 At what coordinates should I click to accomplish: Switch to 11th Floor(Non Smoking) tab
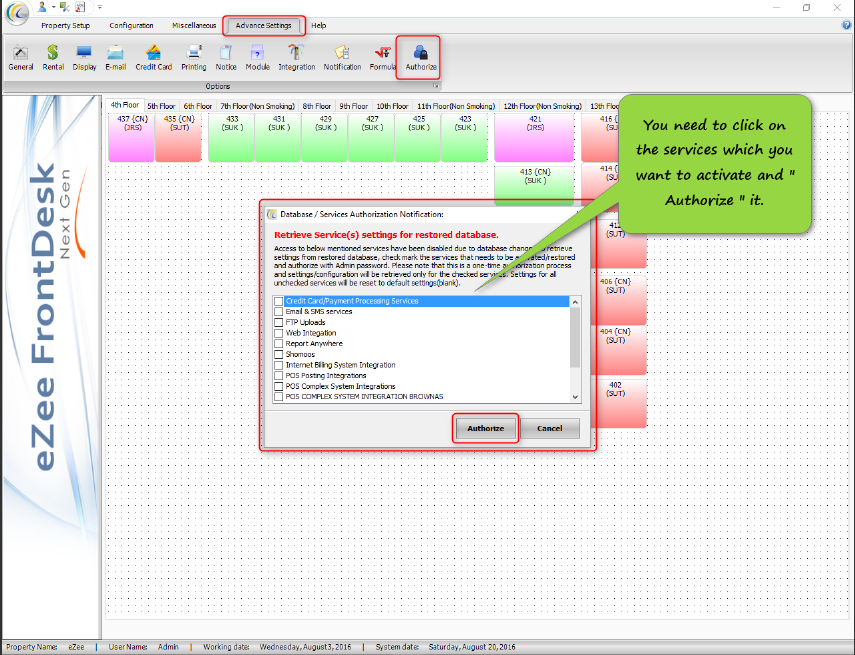pyautogui.click(x=456, y=106)
